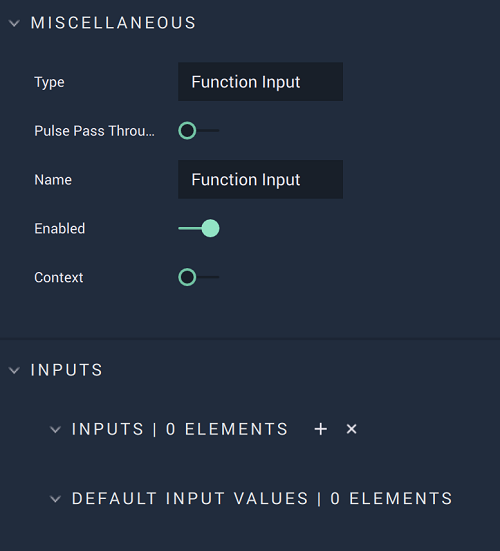Click the Inputs 0 Elements label
500x551 pixels.
point(180,429)
